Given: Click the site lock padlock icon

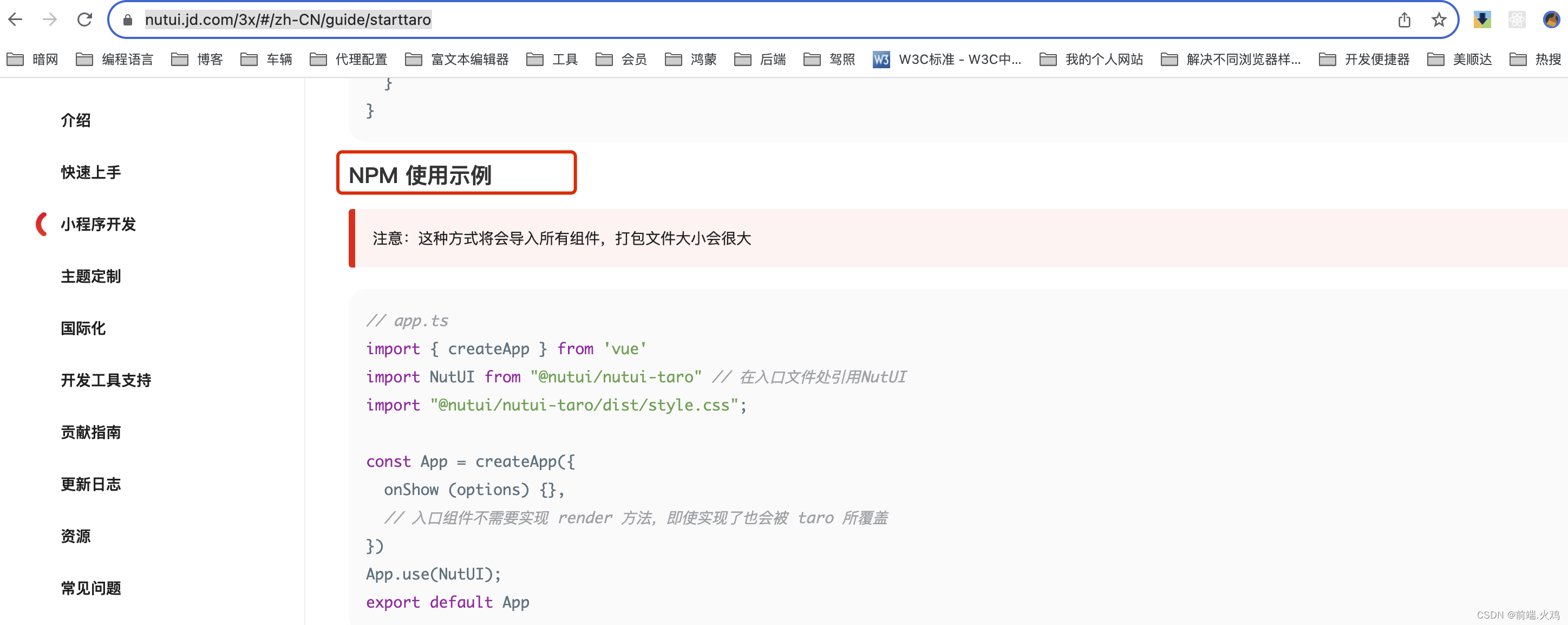Looking at the screenshot, I should click(127, 20).
